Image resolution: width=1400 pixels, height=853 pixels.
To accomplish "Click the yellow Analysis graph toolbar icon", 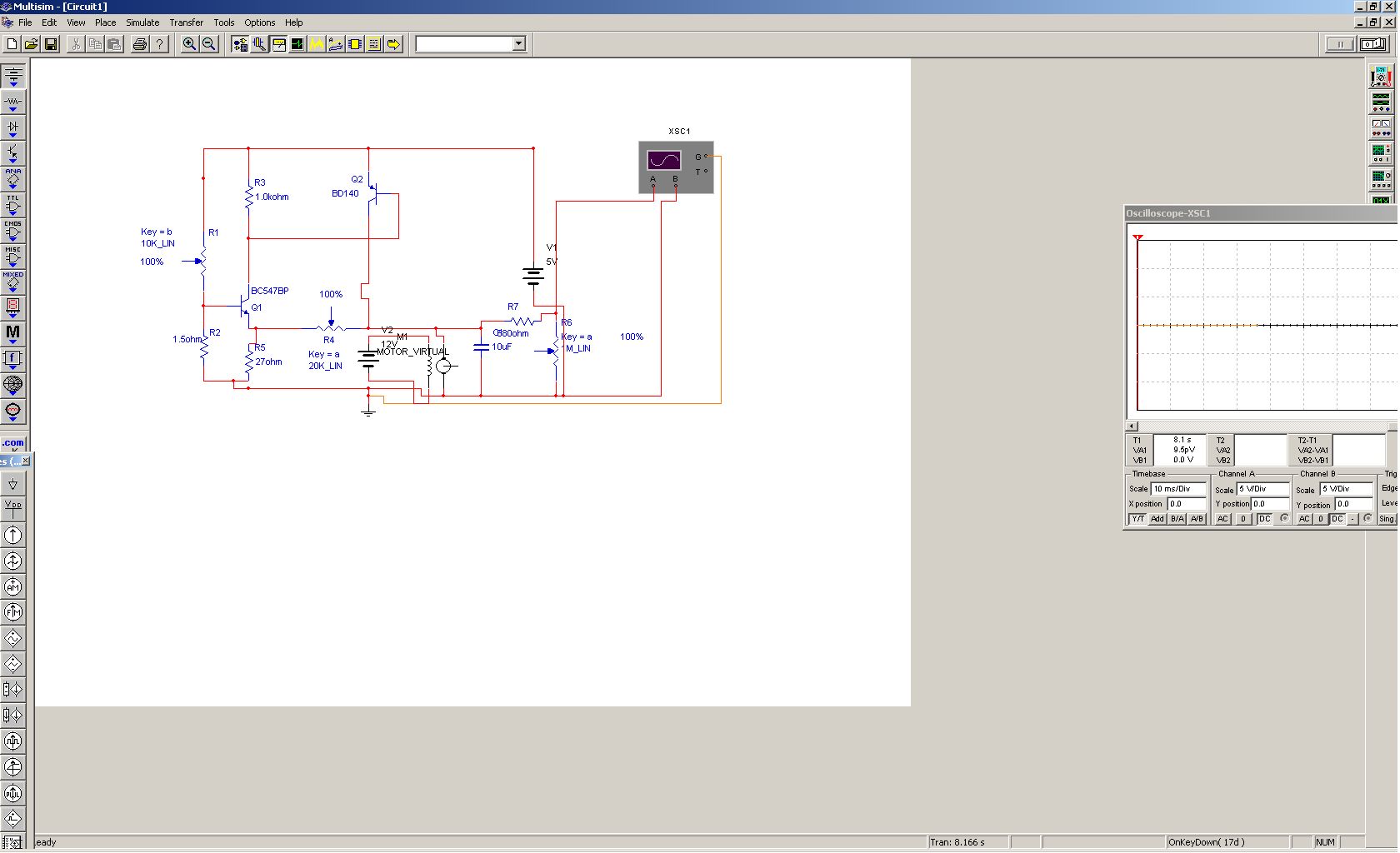I will pyautogui.click(x=317, y=44).
